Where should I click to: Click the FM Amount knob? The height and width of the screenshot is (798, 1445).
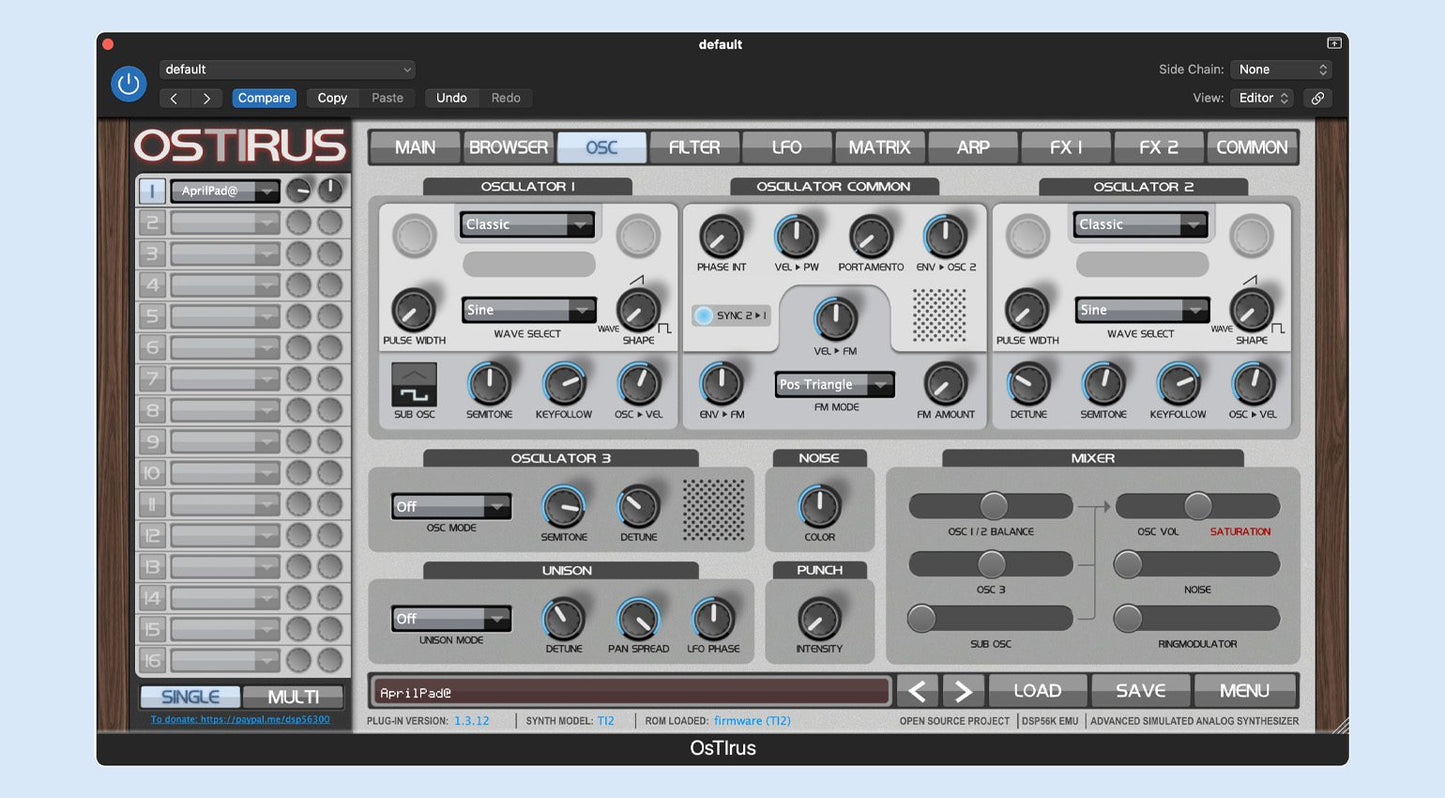(x=945, y=384)
